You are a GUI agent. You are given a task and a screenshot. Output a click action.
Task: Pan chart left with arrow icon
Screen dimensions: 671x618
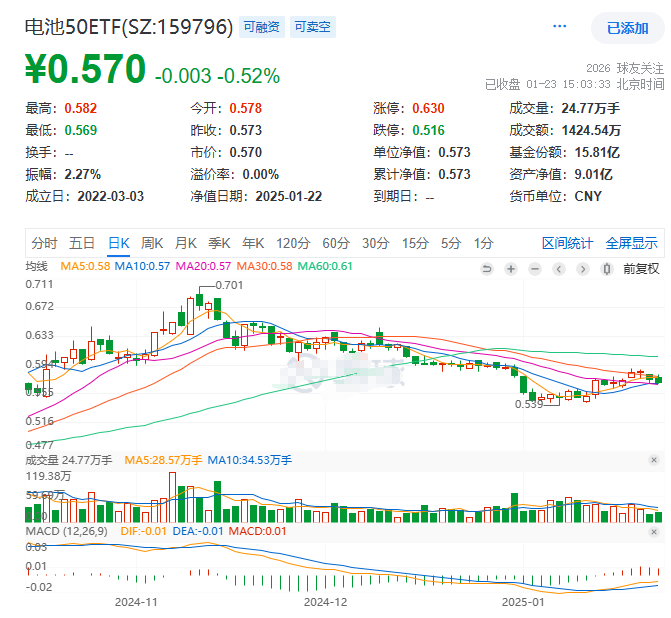[558, 269]
